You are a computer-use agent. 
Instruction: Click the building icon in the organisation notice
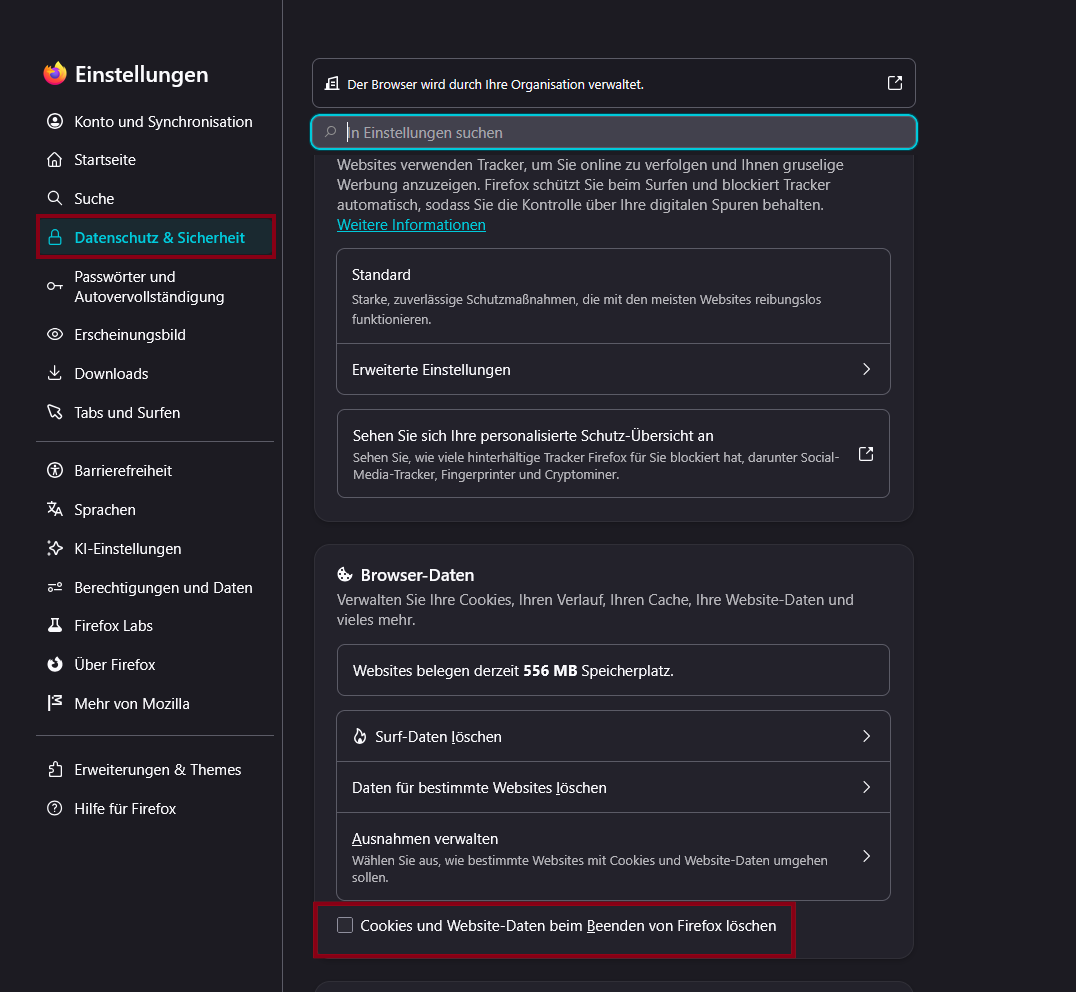click(x=332, y=84)
